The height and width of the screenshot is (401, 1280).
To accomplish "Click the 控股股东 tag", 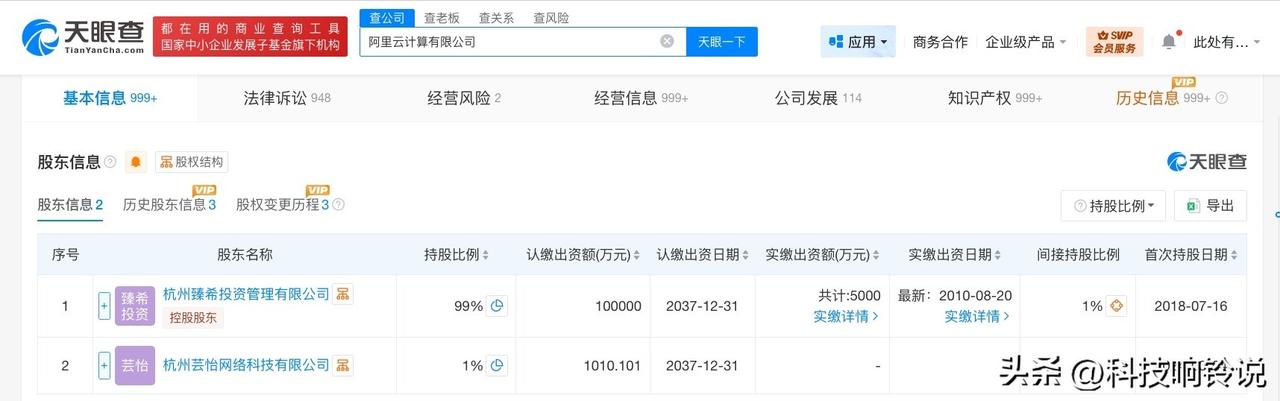I will pyautogui.click(x=195, y=318).
